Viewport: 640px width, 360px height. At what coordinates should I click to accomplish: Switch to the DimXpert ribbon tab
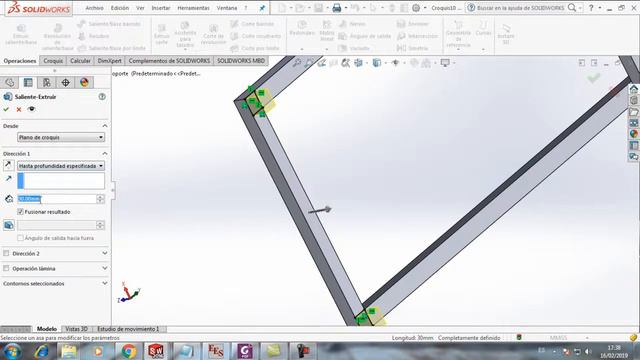point(109,61)
